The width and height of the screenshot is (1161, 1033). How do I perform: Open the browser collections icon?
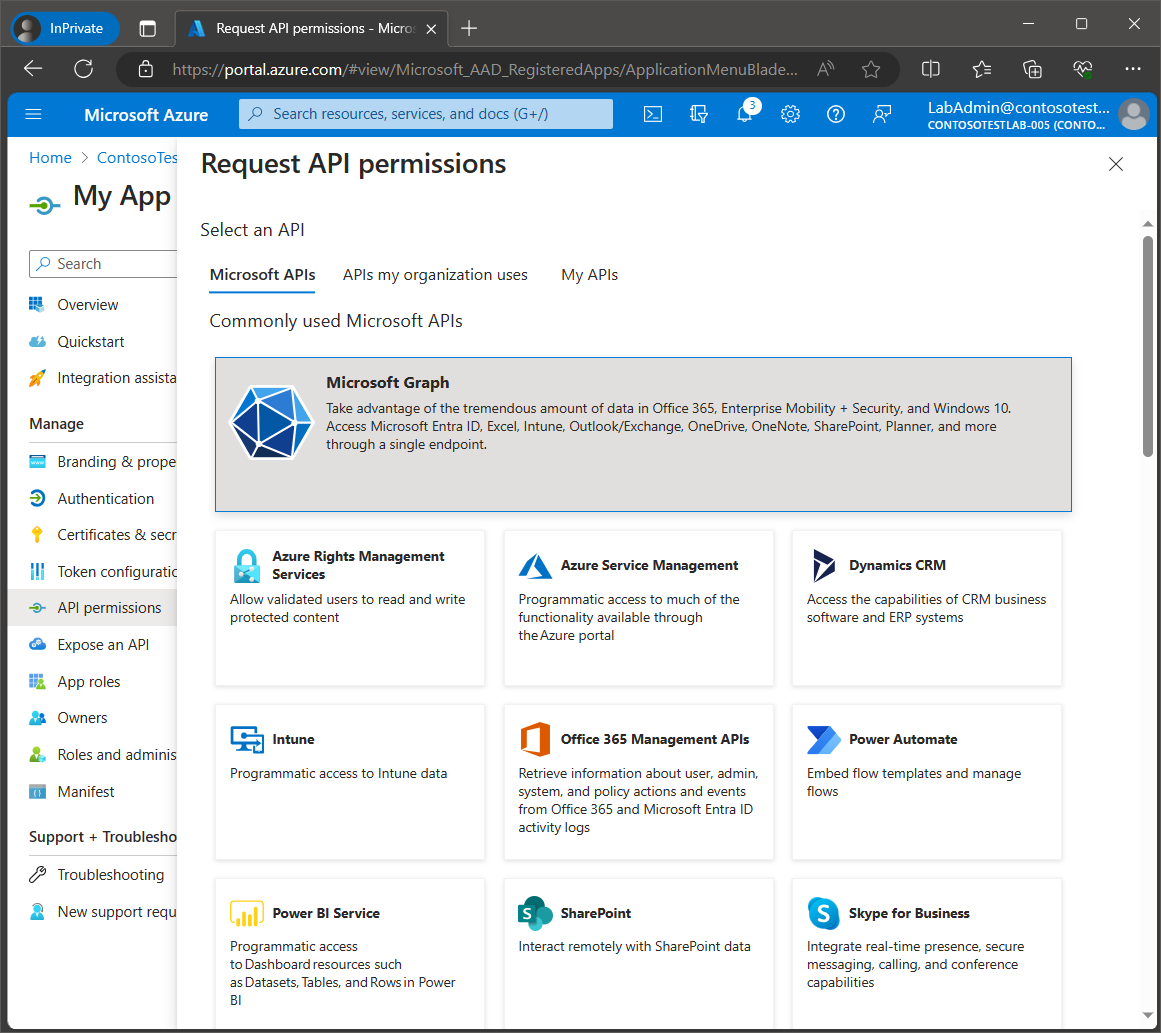pos(1032,70)
